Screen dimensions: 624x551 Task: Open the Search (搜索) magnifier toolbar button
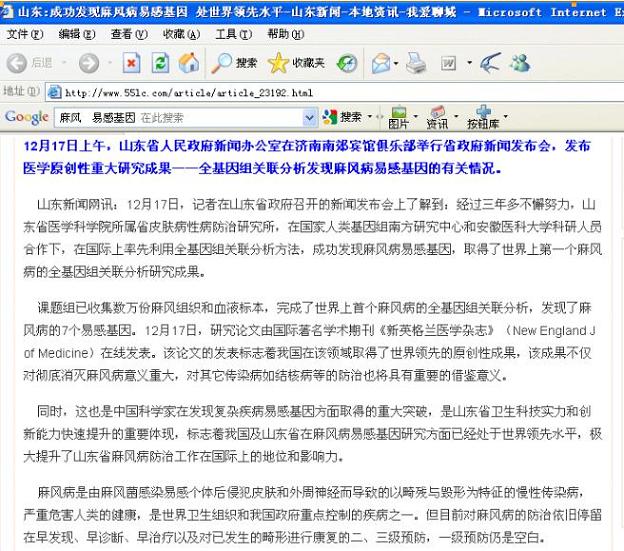[234, 63]
